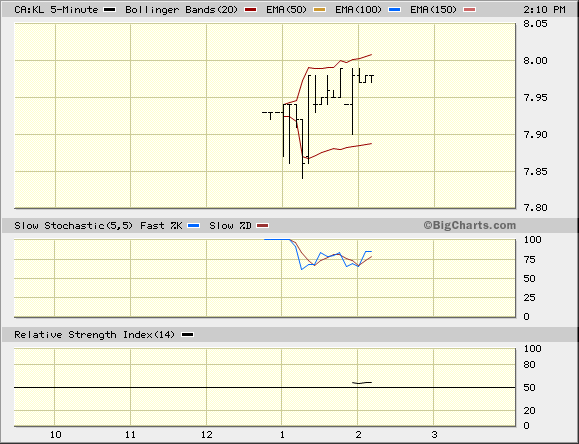Click the 7.95 price axis label
The height and width of the screenshot is (444, 579).
pos(535,98)
